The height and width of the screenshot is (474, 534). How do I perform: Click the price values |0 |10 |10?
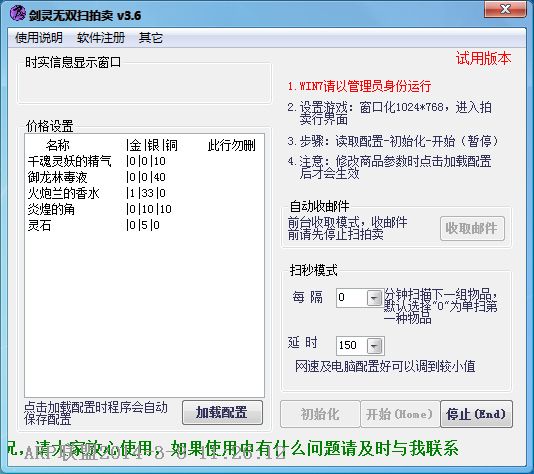[149, 209]
